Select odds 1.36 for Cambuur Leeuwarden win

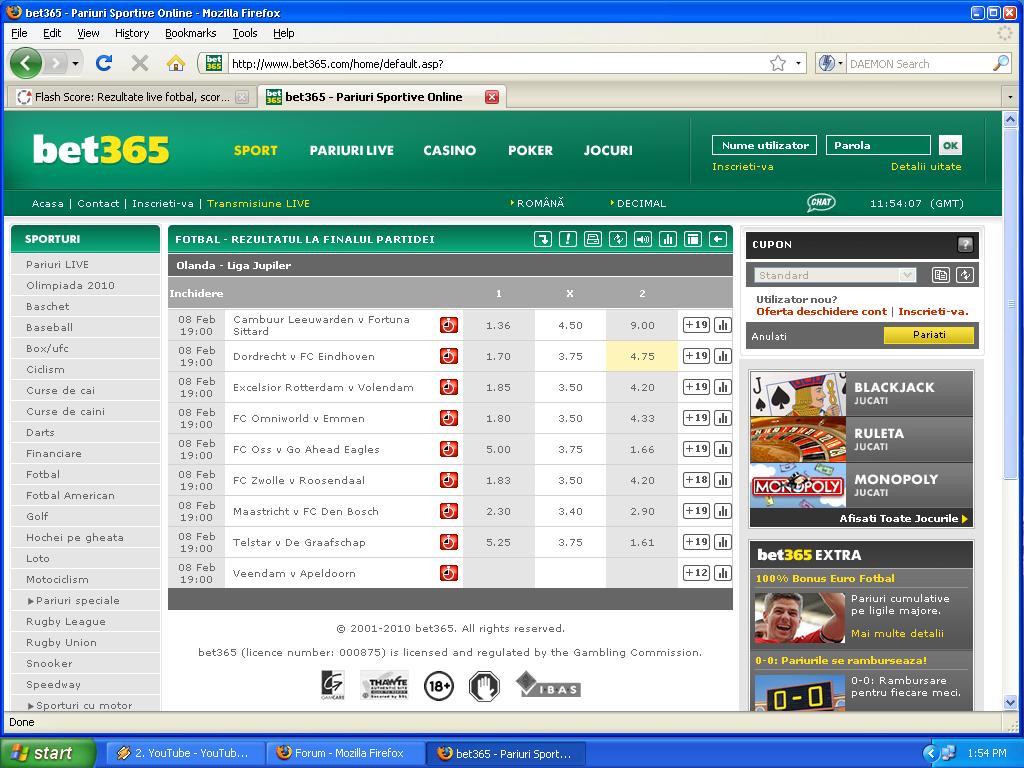click(x=498, y=325)
